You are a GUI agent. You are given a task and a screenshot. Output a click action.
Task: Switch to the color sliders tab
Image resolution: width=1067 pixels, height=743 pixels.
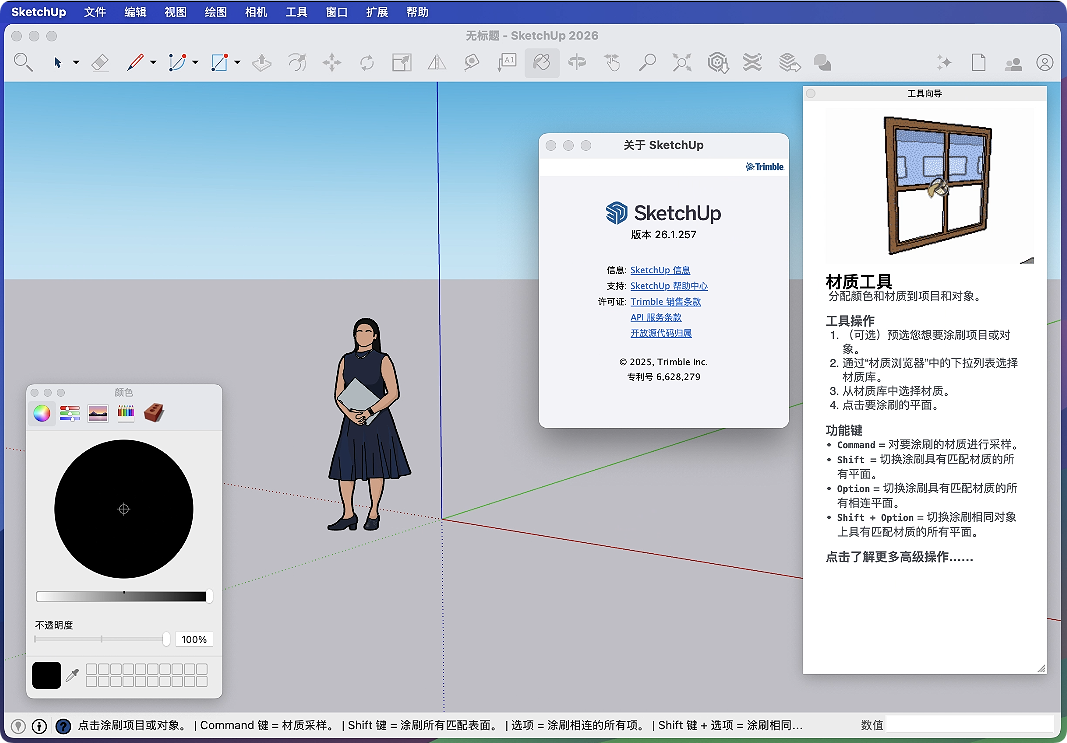click(x=69, y=413)
